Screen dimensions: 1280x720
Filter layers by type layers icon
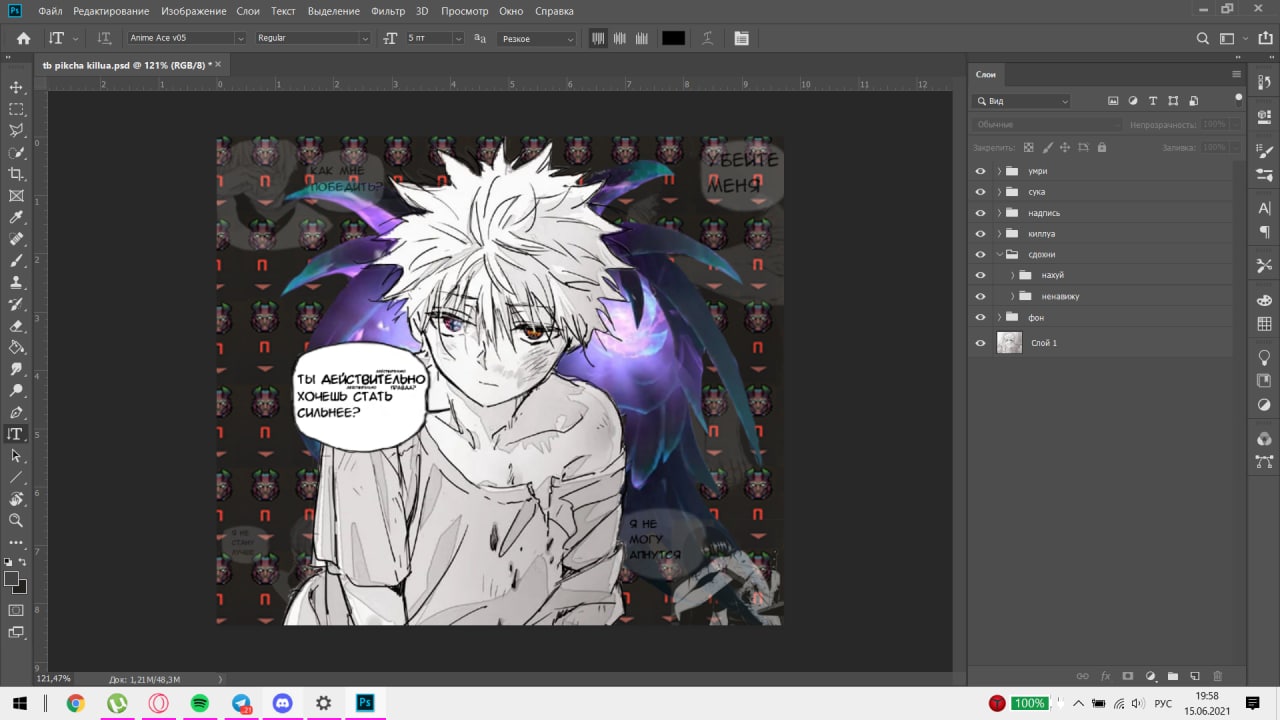coord(1153,101)
